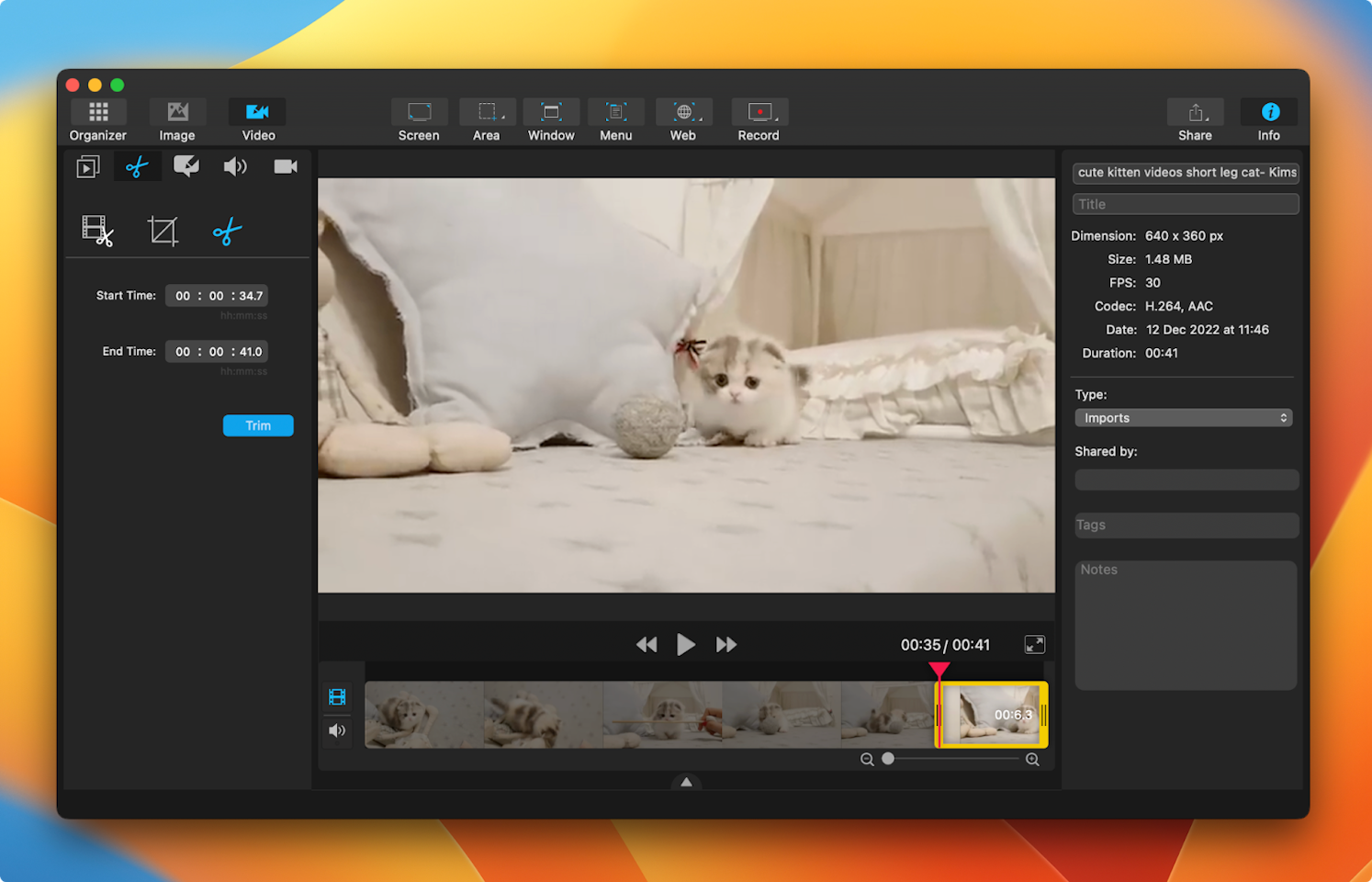The image size is (1372, 882).
Task: Open the Audio editing tab
Action: 235,166
